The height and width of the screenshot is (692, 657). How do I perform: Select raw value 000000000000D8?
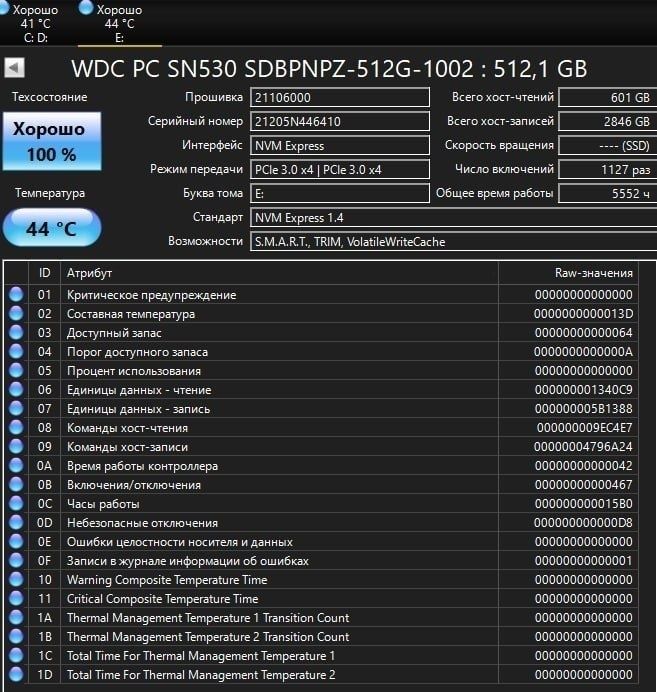(583, 523)
